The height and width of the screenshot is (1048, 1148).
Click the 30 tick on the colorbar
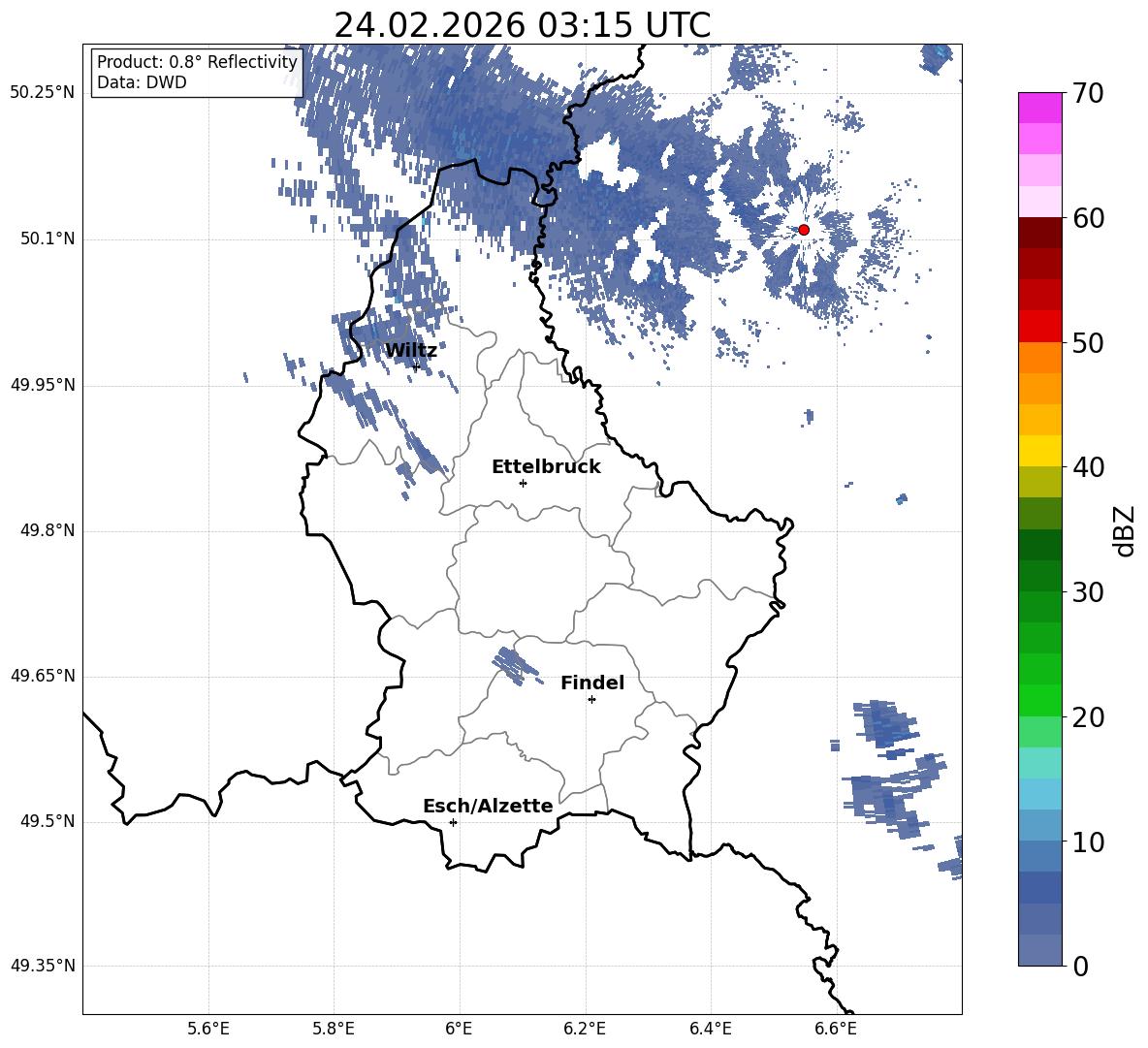coord(1087,592)
